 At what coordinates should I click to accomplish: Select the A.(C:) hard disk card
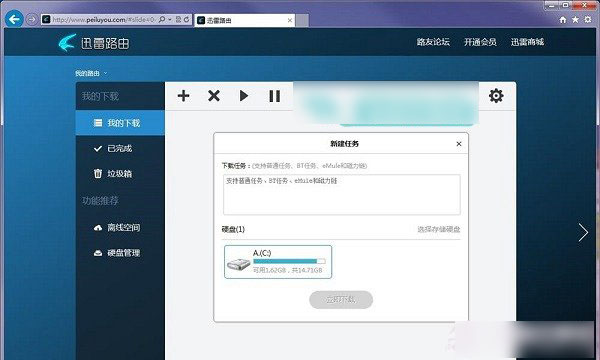pos(278,262)
